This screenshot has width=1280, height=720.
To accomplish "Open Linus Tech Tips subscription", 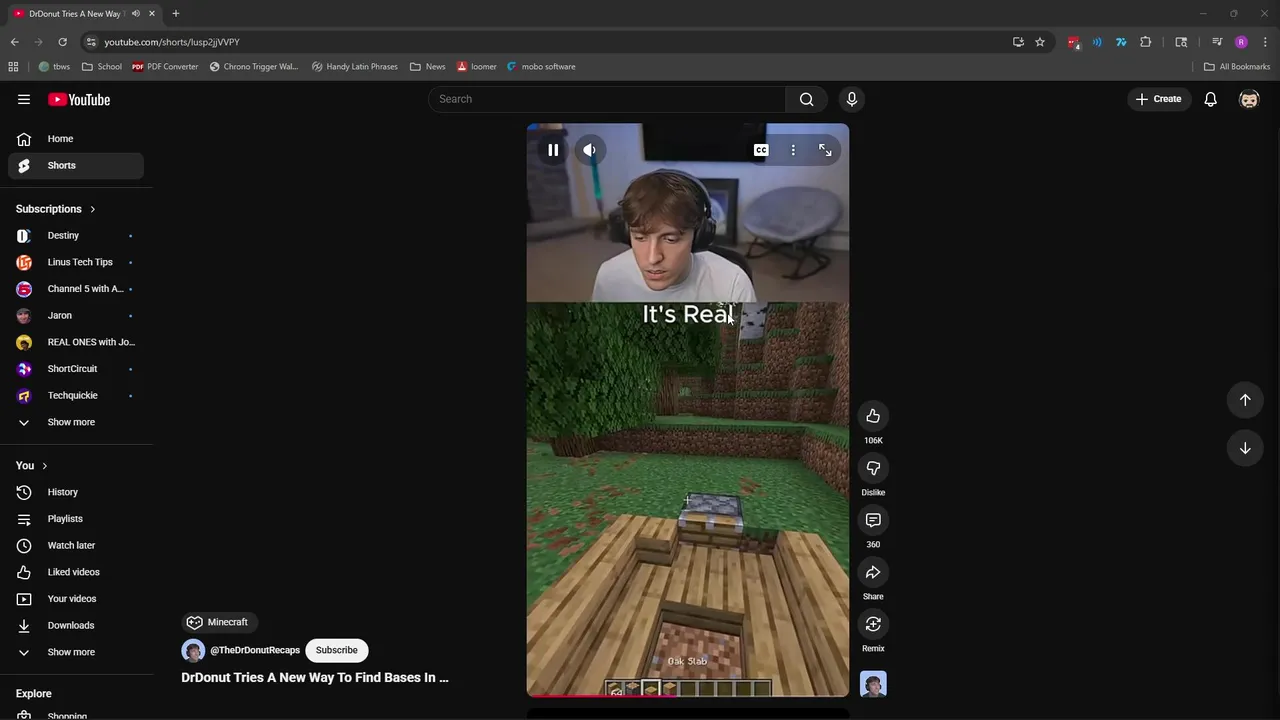I will point(76,262).
